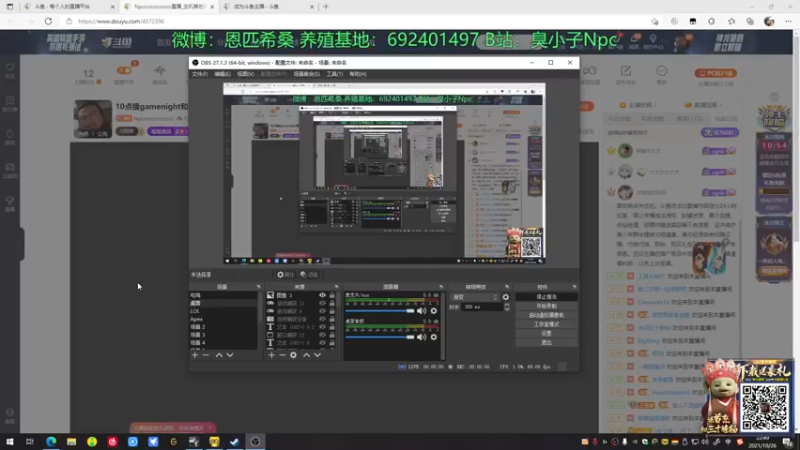Image resolution: width=800 pixels, height=450 pixels.
Task: Open Edge browser favorites star icon
Action: [732, 21]
